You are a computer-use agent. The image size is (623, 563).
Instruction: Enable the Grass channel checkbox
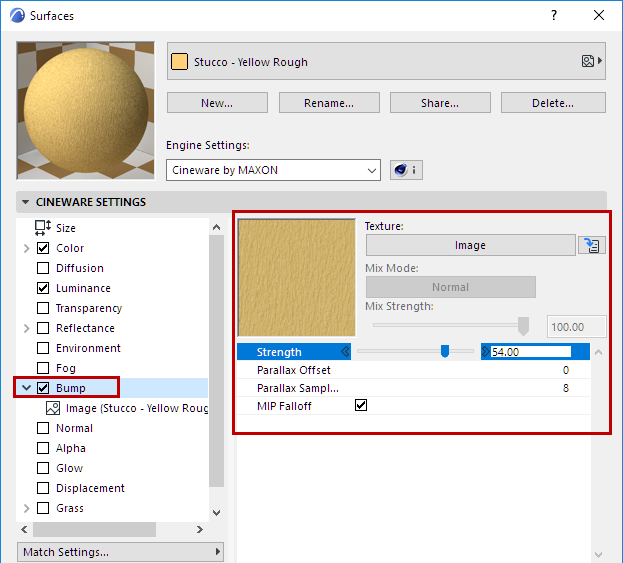pos(43,508)
